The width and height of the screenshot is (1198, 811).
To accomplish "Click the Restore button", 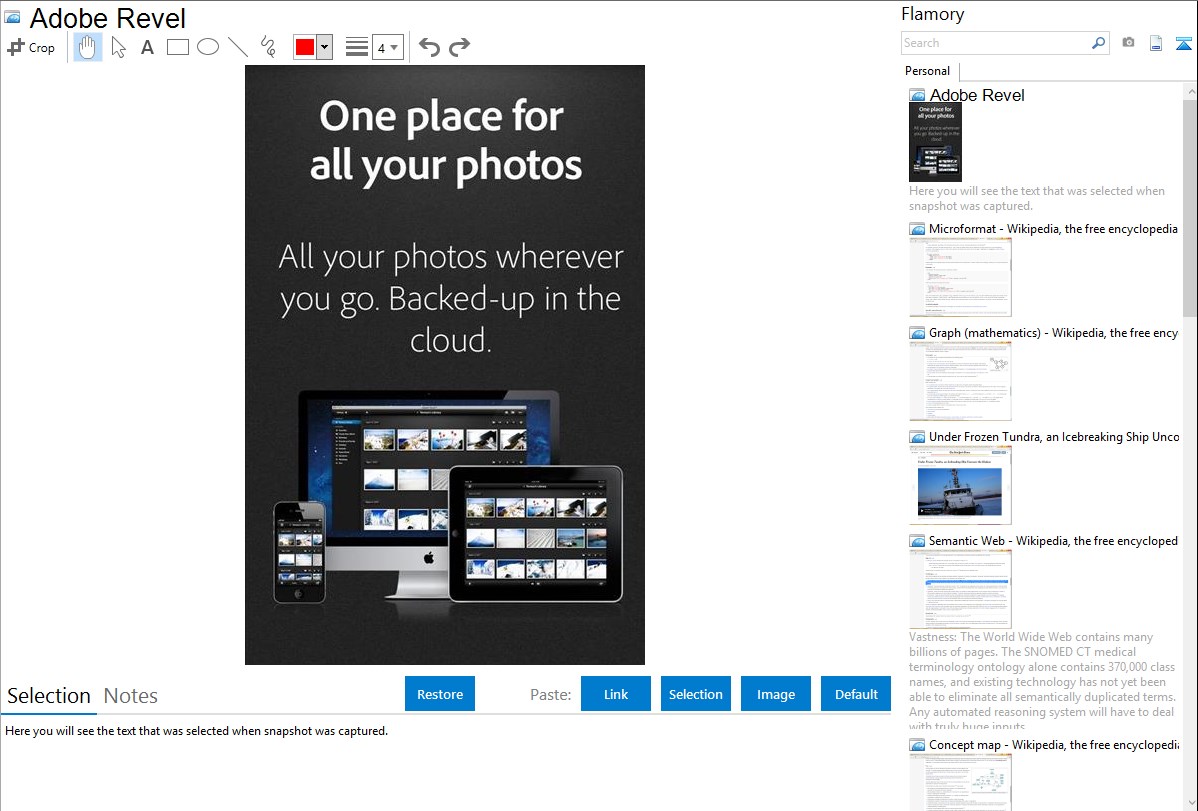I will (440, 694).
